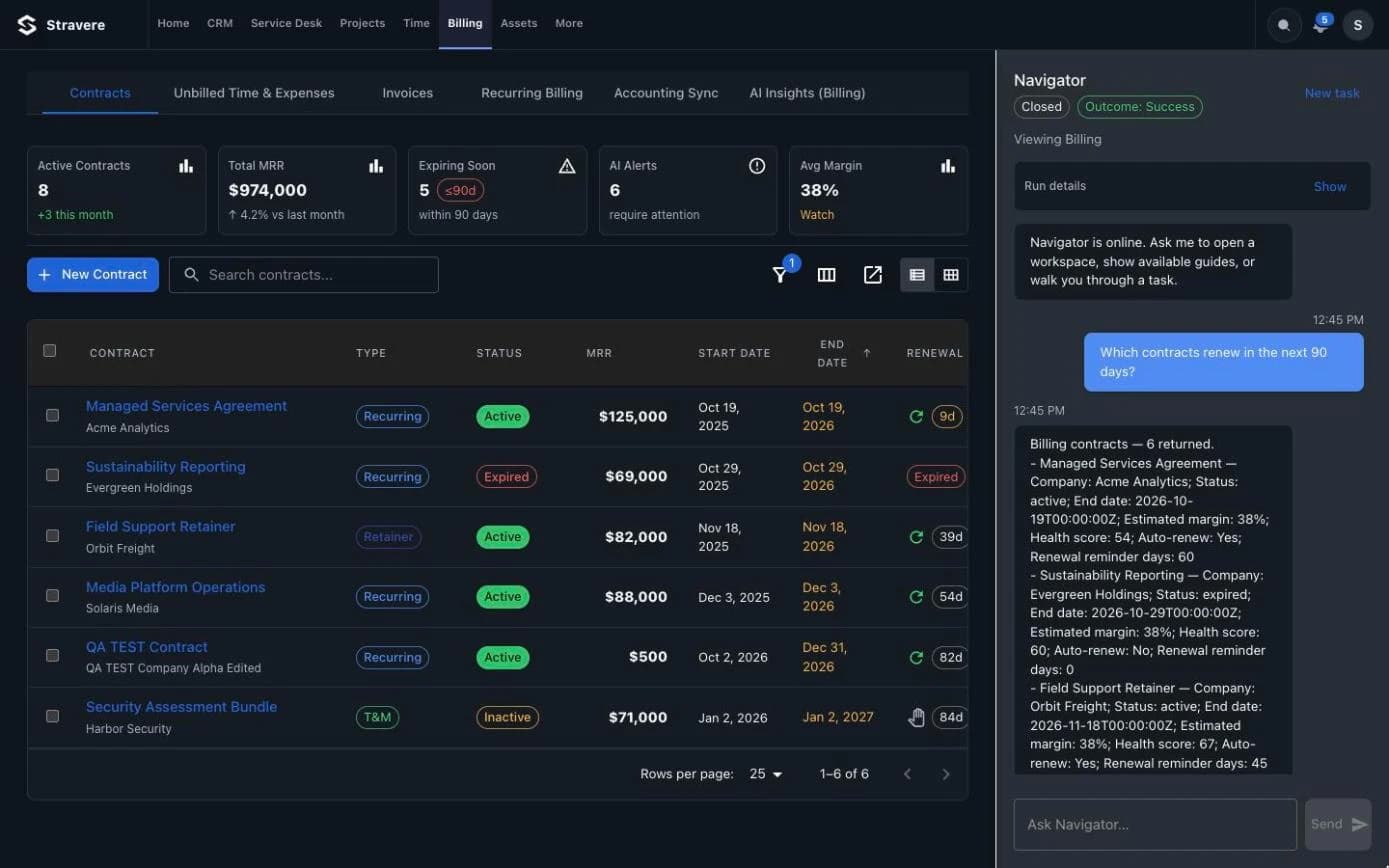Image resolution: width=1389 pixels, height=868 pixels.
Task: Open the Media Platform Operations contract link
Action: pyautogui.click(x=176, y=587)
